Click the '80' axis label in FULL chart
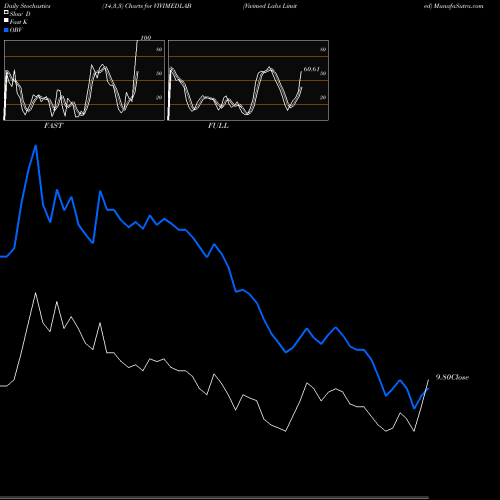This screenshot has width=500, height=500. pos(323,49)
